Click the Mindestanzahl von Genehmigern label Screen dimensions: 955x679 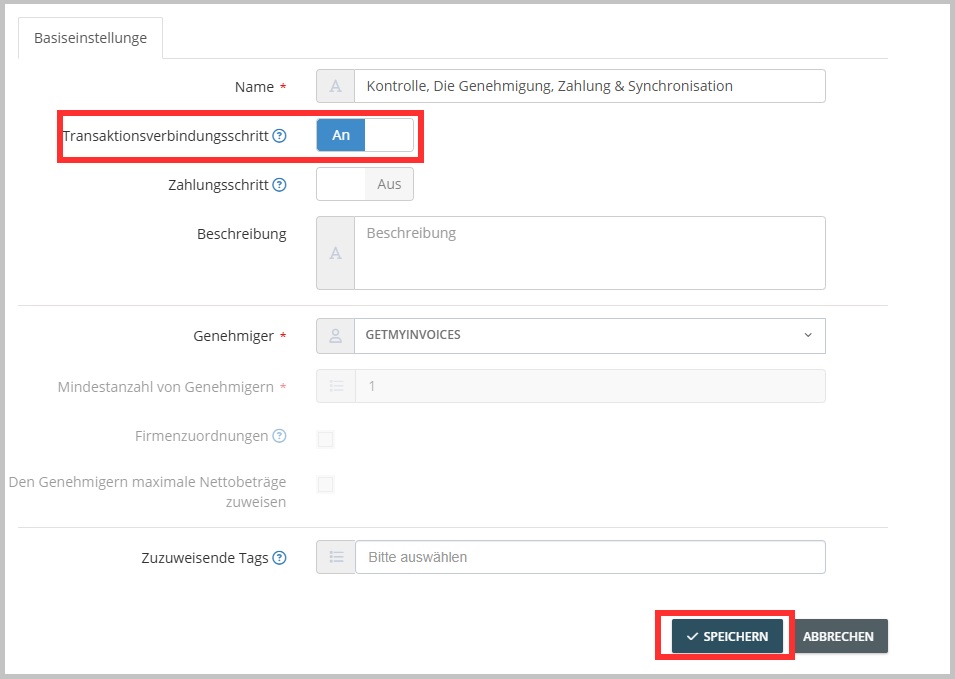pos(166,387)
